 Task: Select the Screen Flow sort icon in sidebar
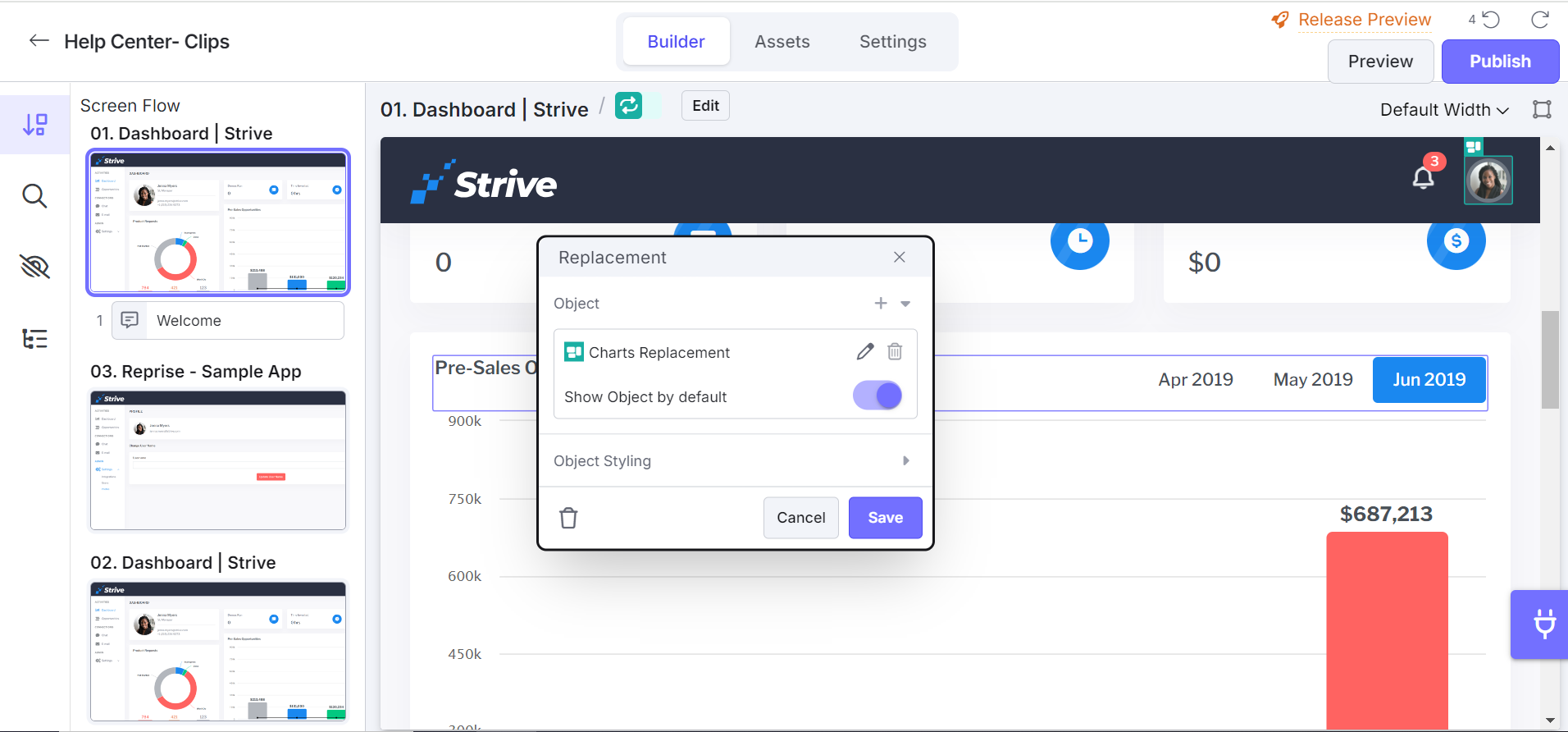click(x=34, y=125)
